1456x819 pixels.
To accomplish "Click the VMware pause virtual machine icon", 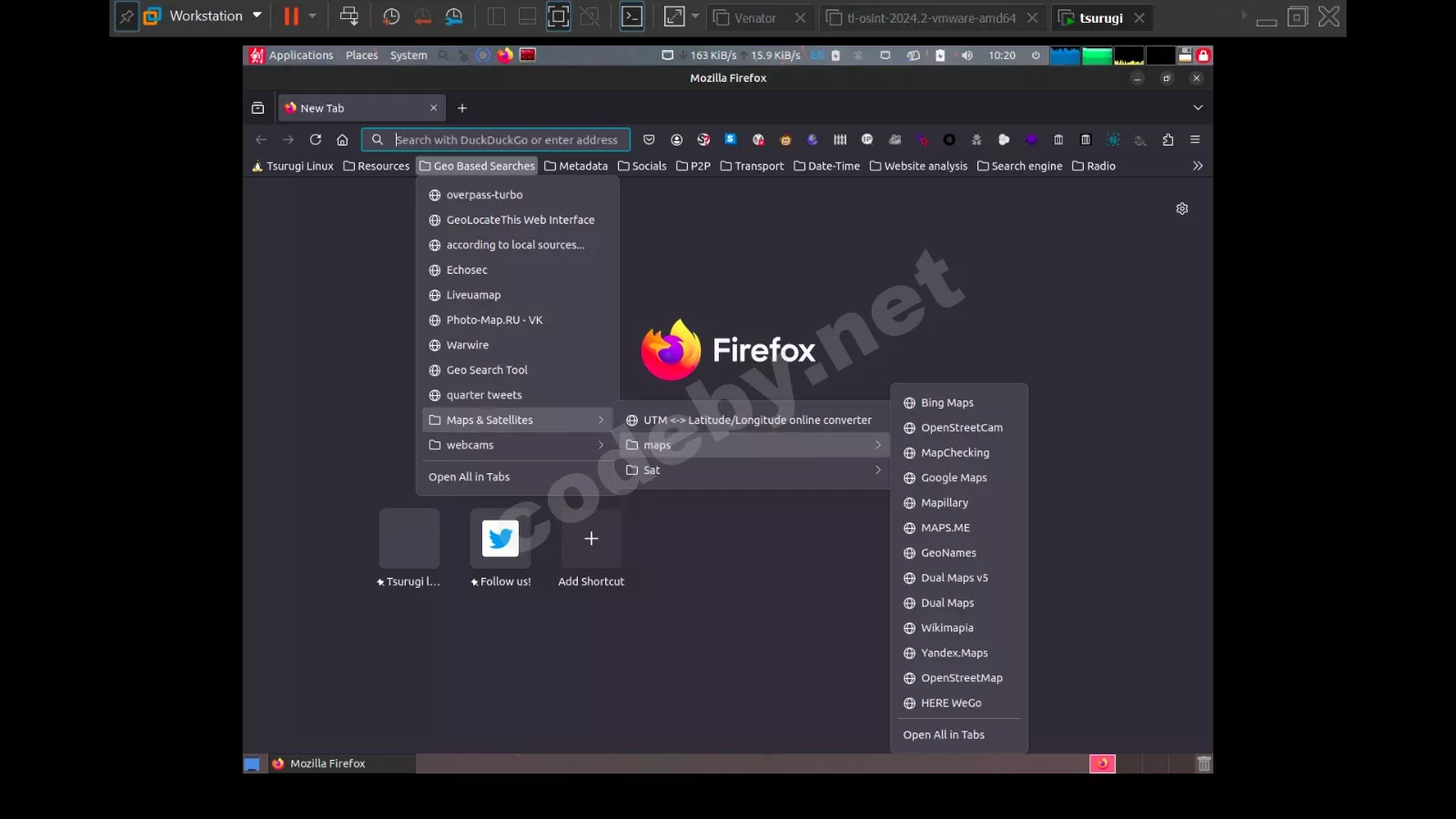I will point(291,16).
